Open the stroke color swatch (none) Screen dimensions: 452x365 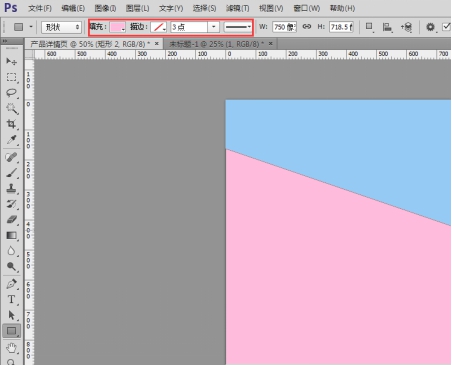(x=158, y=27)
